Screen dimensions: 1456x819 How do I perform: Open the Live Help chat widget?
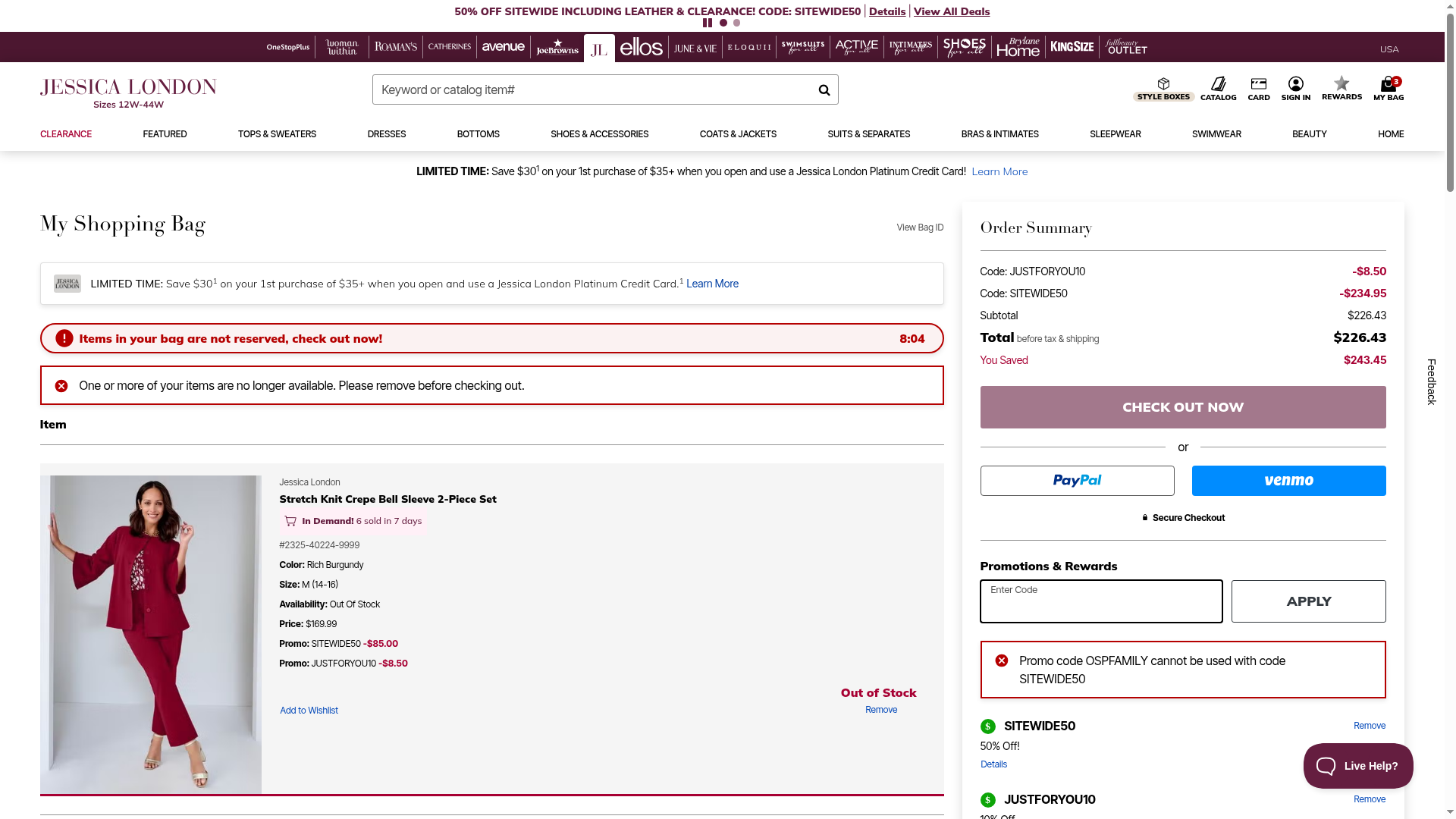point(1357,766)
